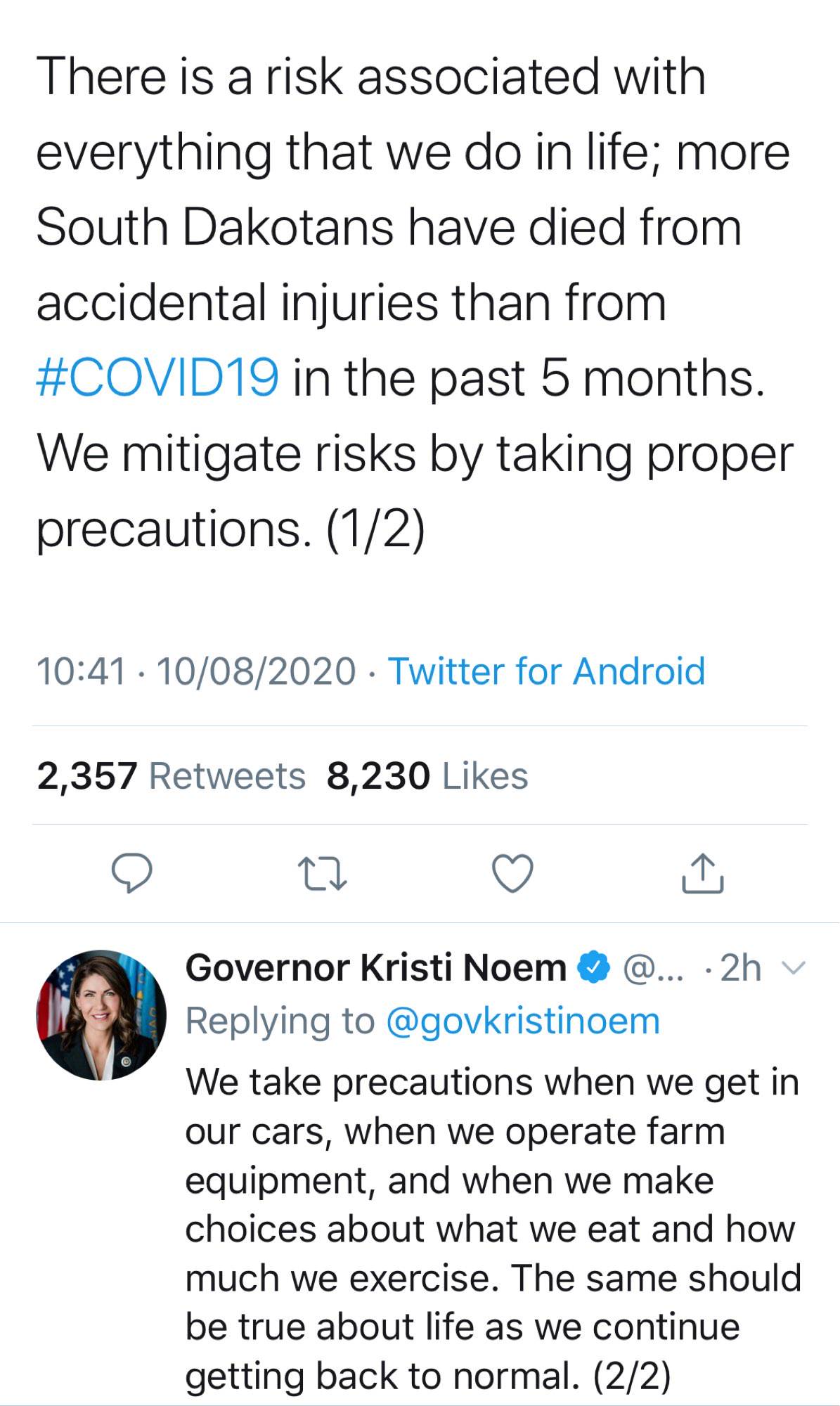Like the tweet with the heart icon

tap(512, 873)
